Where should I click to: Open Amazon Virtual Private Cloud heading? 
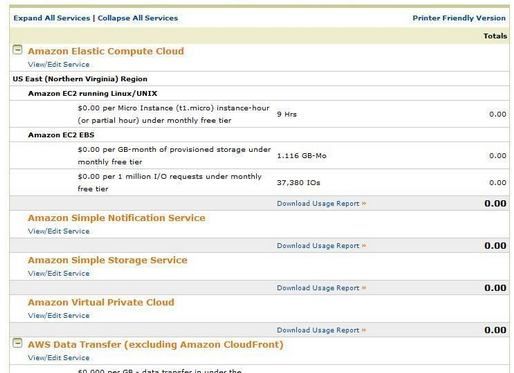[101, 302]
